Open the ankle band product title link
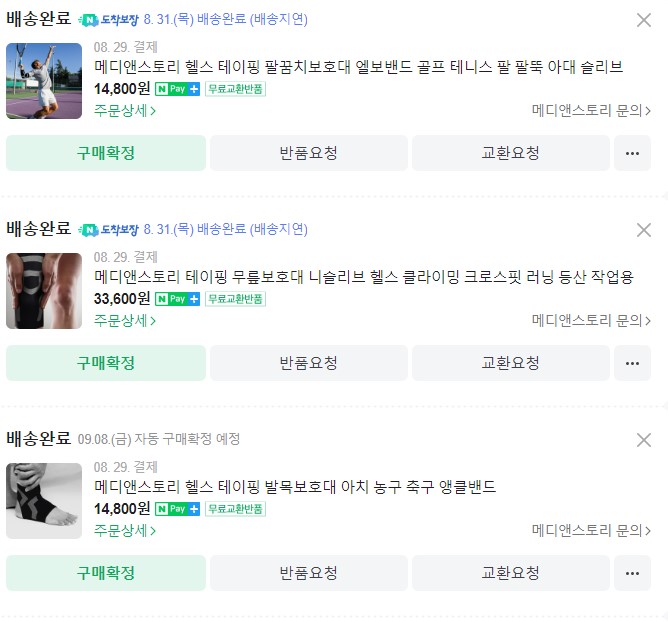The image size is (668, 623). pos(295,487)
